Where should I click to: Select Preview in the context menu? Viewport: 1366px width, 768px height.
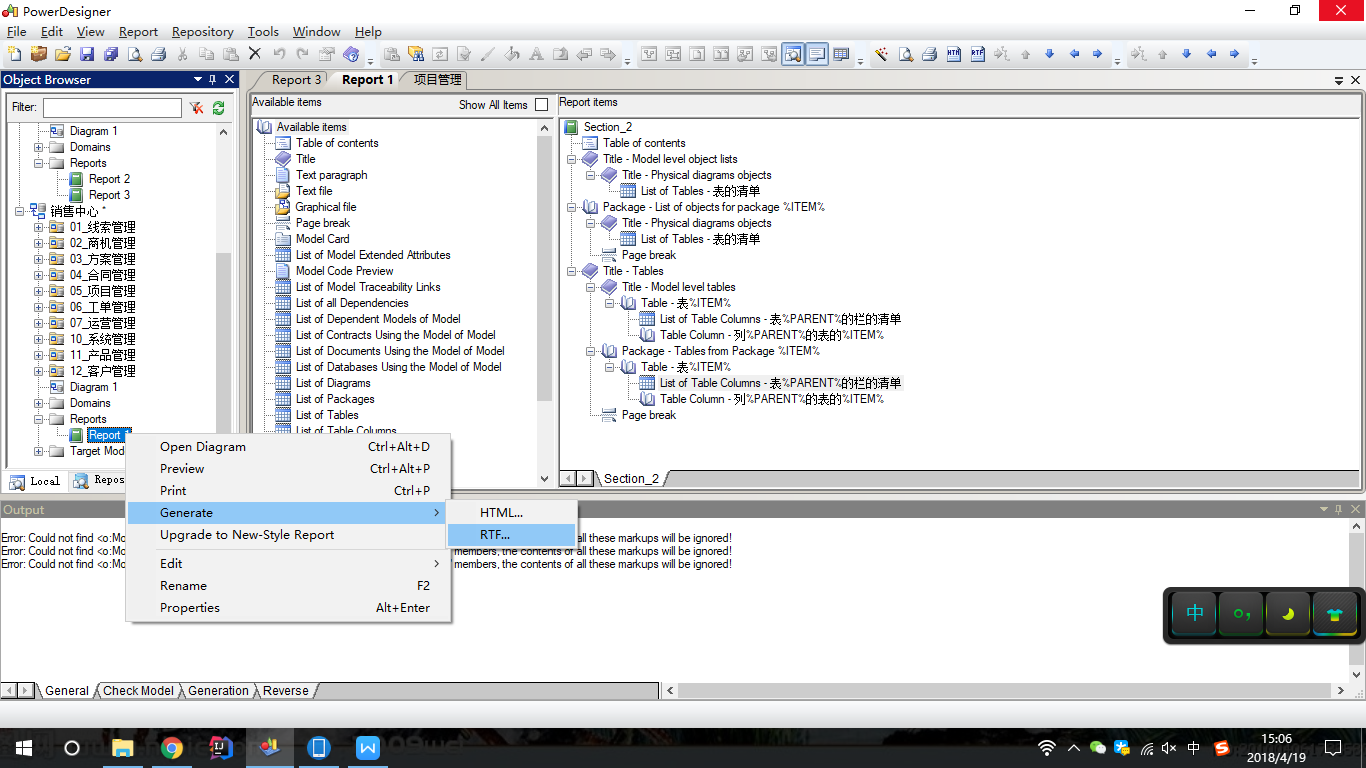(288, 469)
